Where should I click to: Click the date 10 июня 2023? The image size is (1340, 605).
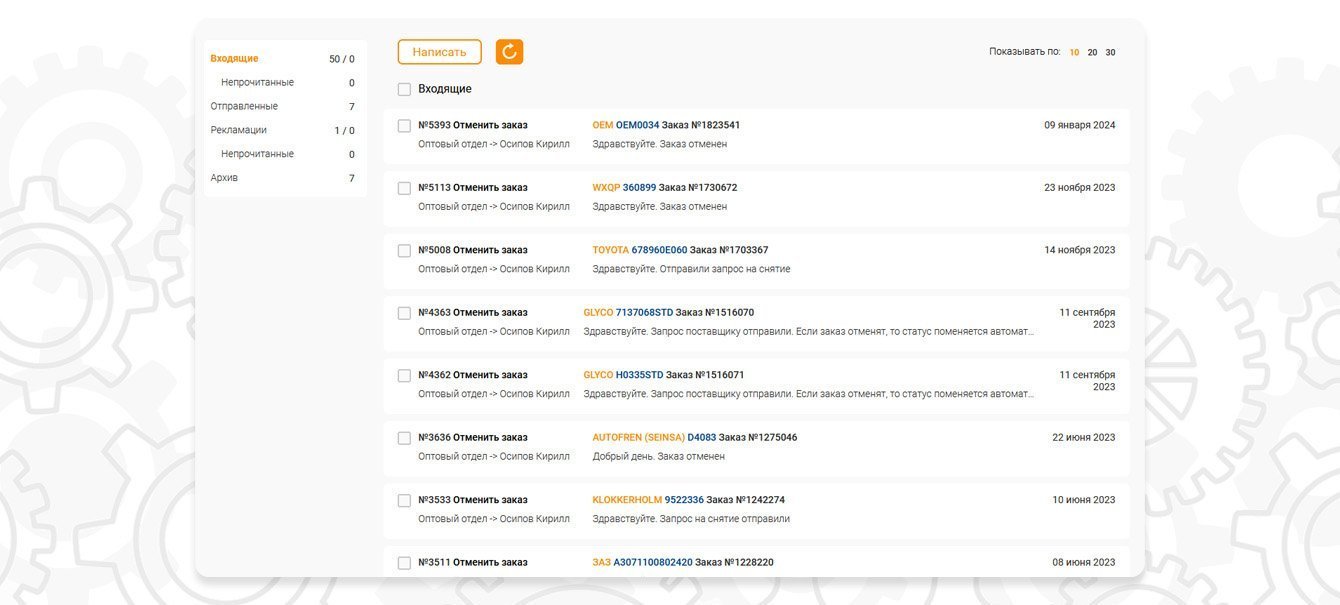[1084, 500]
